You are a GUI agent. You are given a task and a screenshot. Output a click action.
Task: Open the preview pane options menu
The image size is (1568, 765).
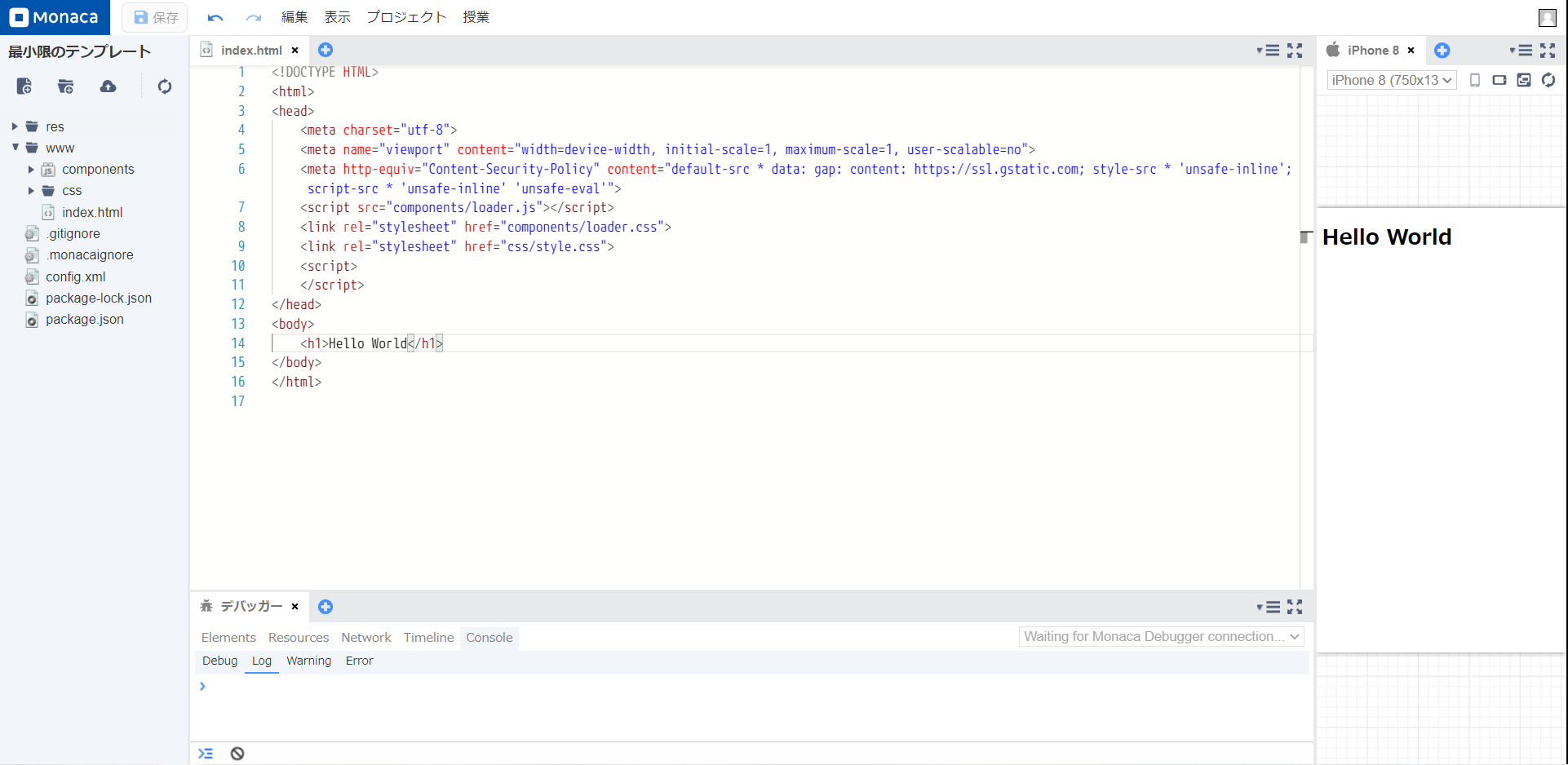click(1521, 50)
